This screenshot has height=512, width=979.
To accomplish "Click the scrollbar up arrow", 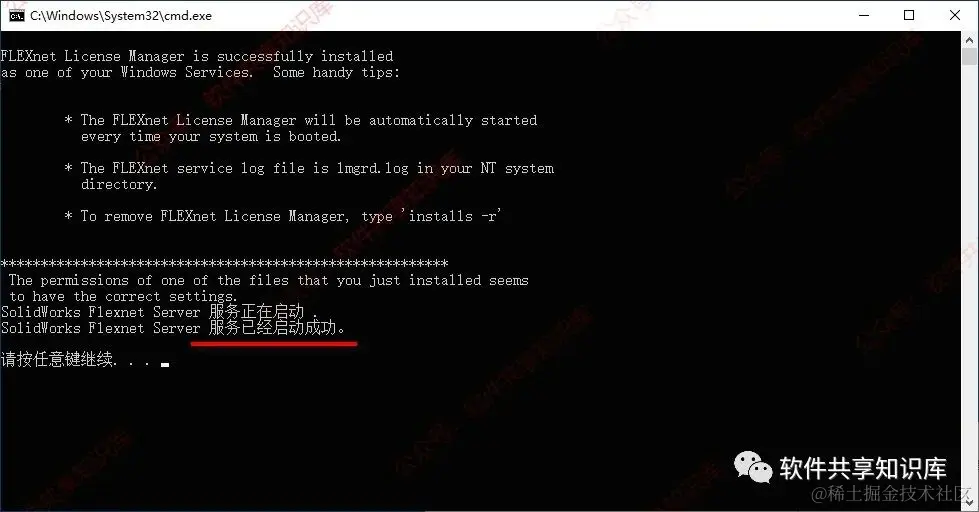I will click(x=970, y=40).
